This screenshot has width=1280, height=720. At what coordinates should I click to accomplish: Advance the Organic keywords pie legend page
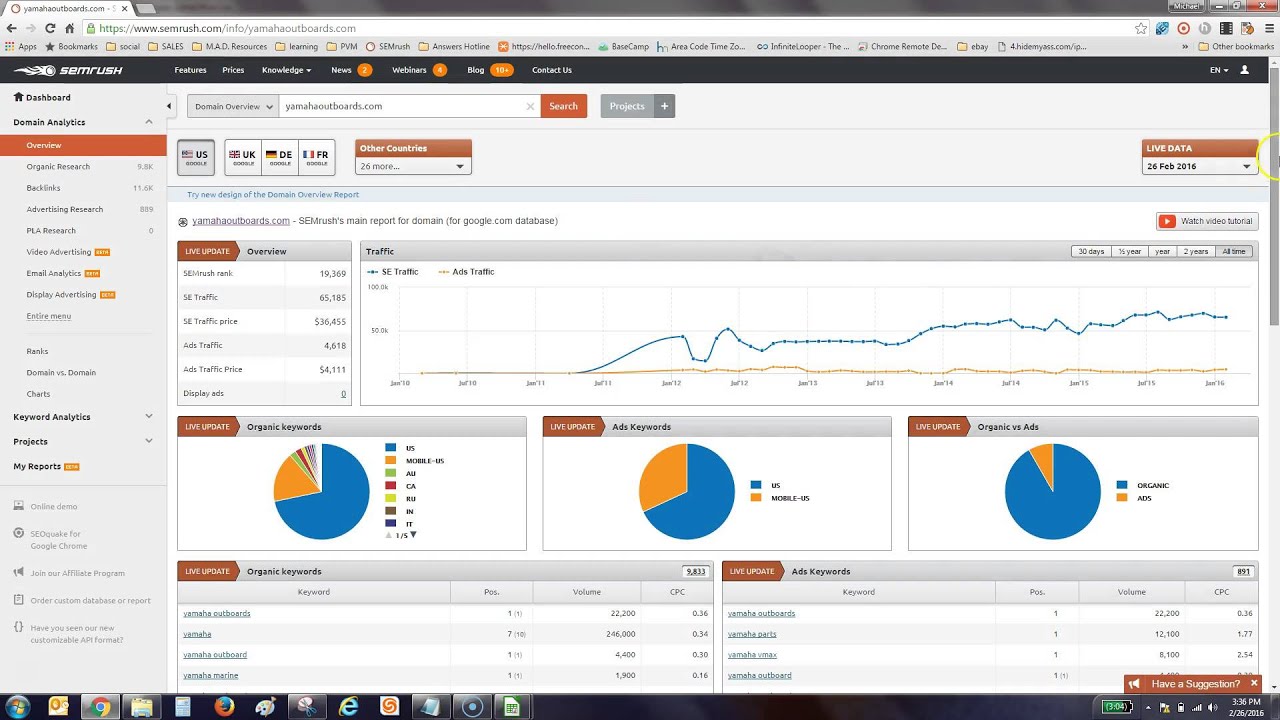(413, 535)
